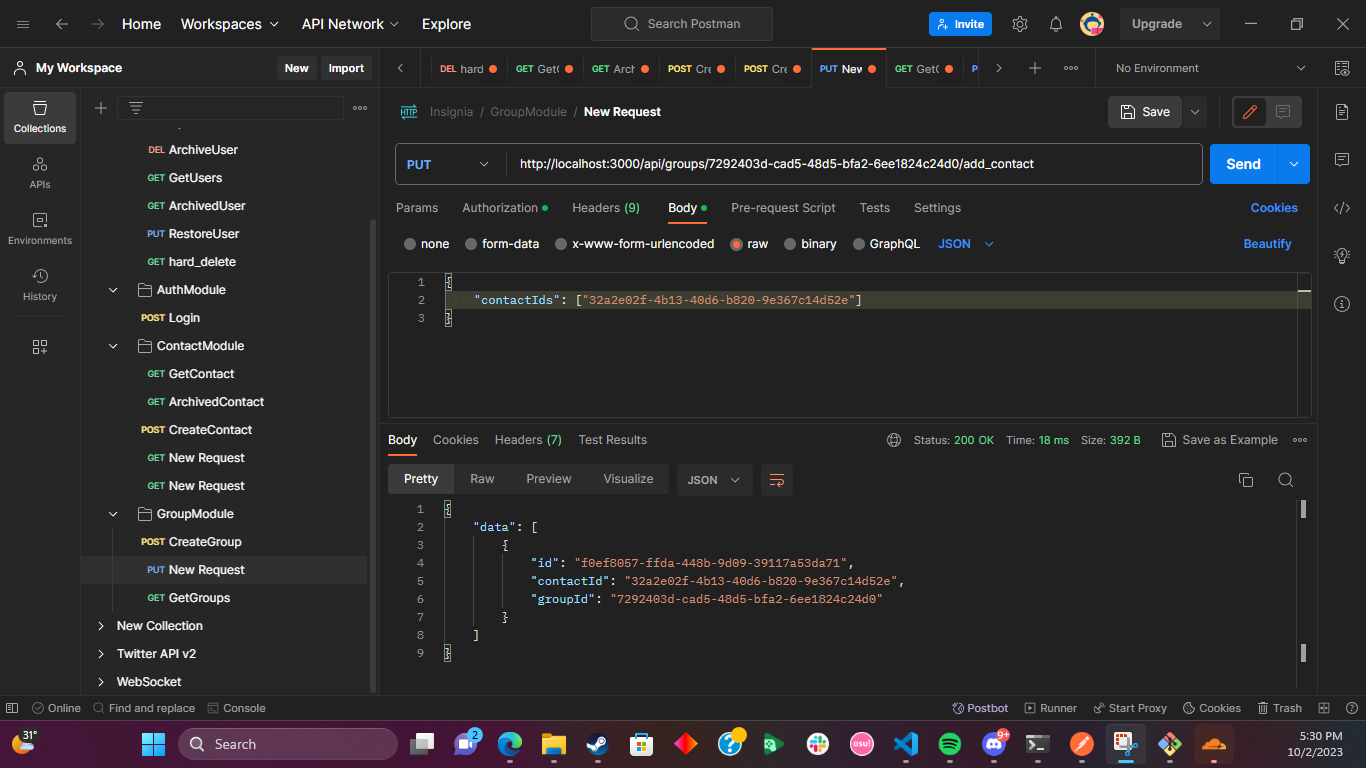Copy the response body

(1245, 479)
